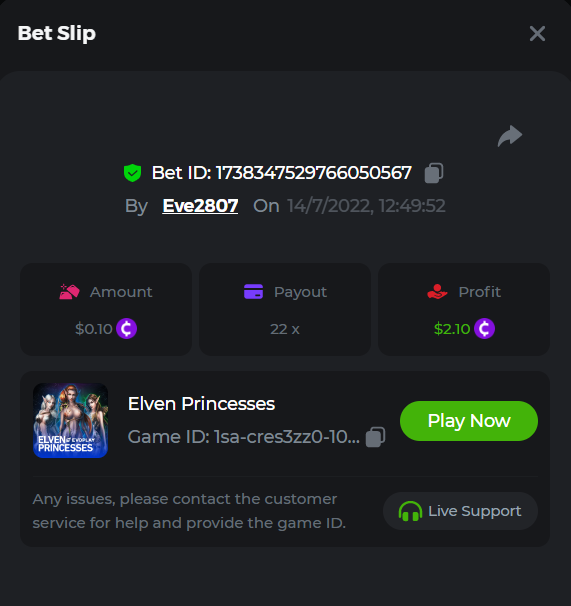Click the green headphones support icon
Screen dimensions: 571x606
(410, 511)
